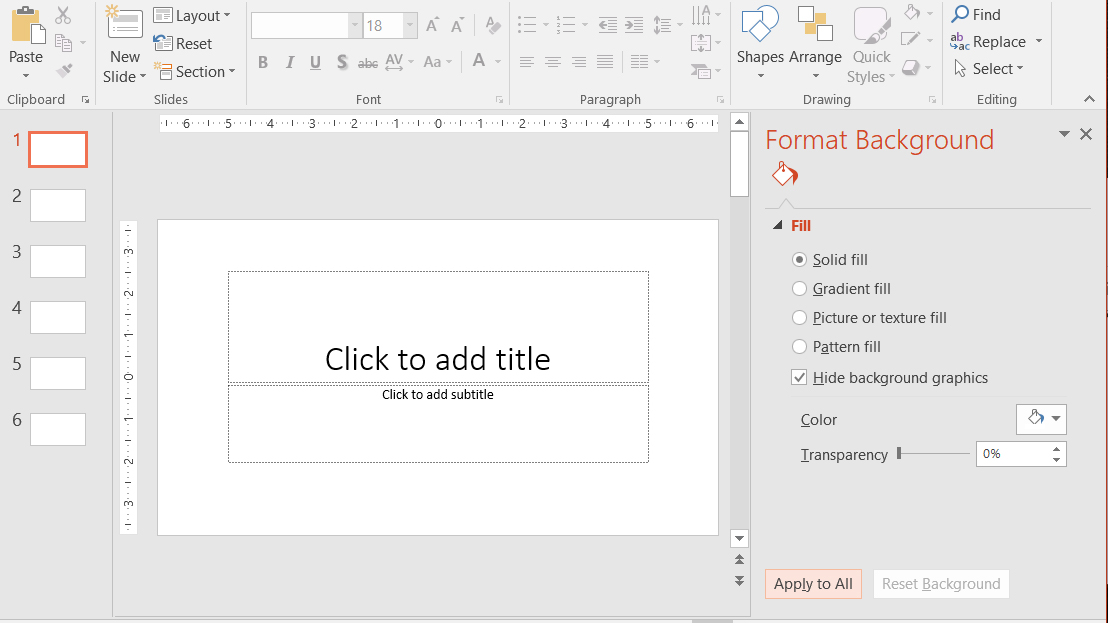Click the Format Painter brush icon
Viewport: 1108px width, 623px height.
64,71
